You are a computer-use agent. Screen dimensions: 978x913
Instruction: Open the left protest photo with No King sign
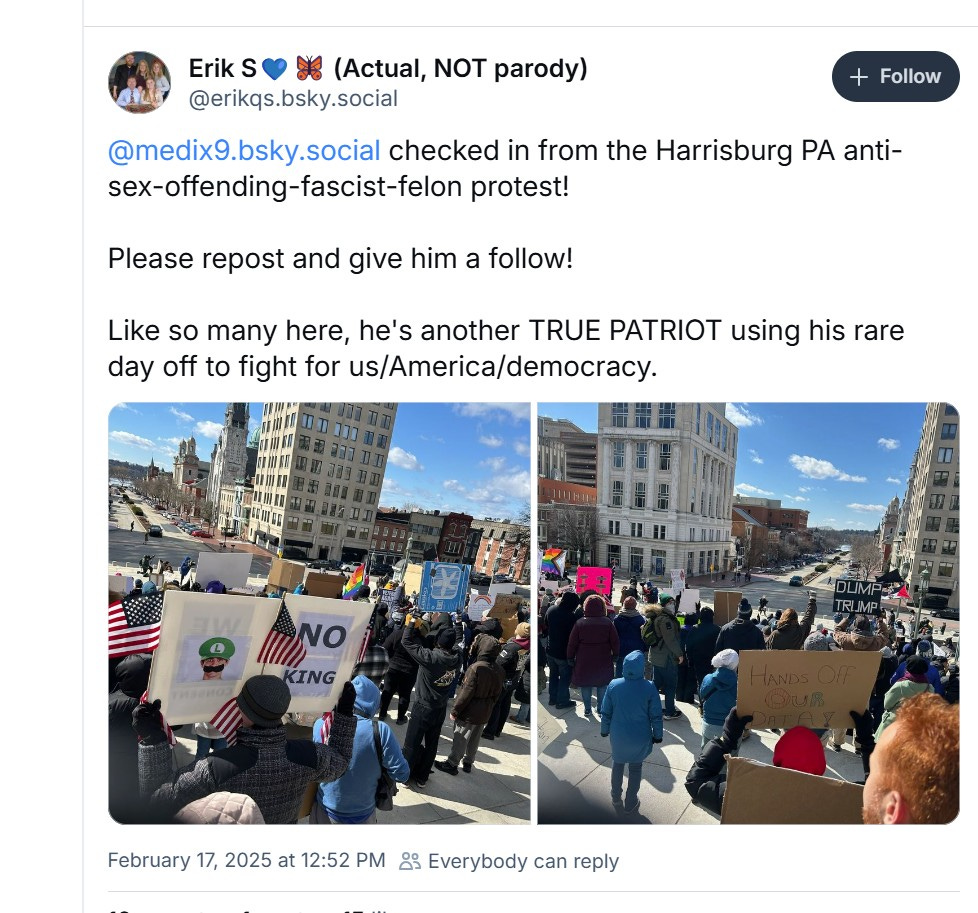[319, 613]
